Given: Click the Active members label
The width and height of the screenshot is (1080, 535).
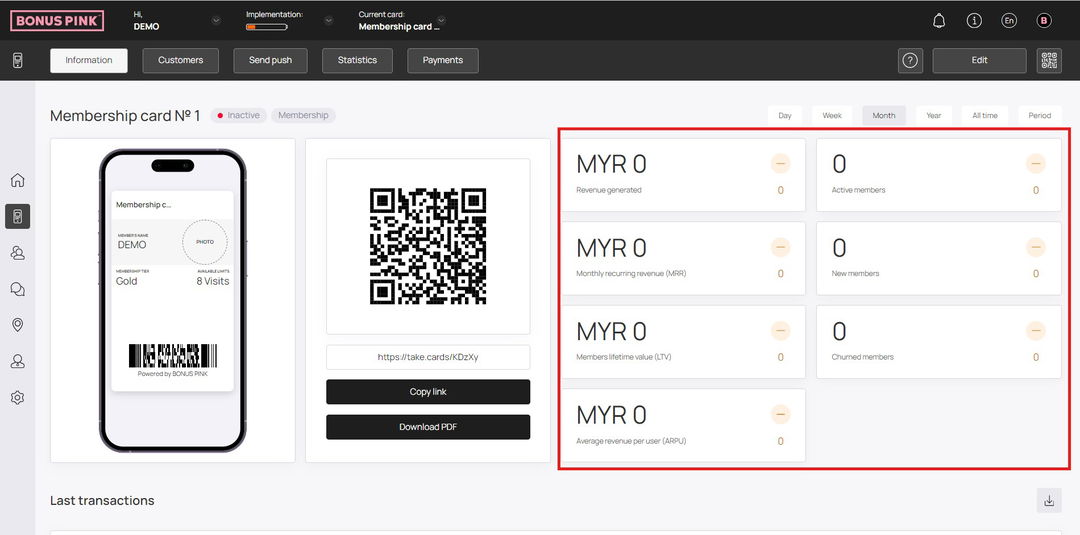Looking at the screenshot, I should (x=858, y=190).
